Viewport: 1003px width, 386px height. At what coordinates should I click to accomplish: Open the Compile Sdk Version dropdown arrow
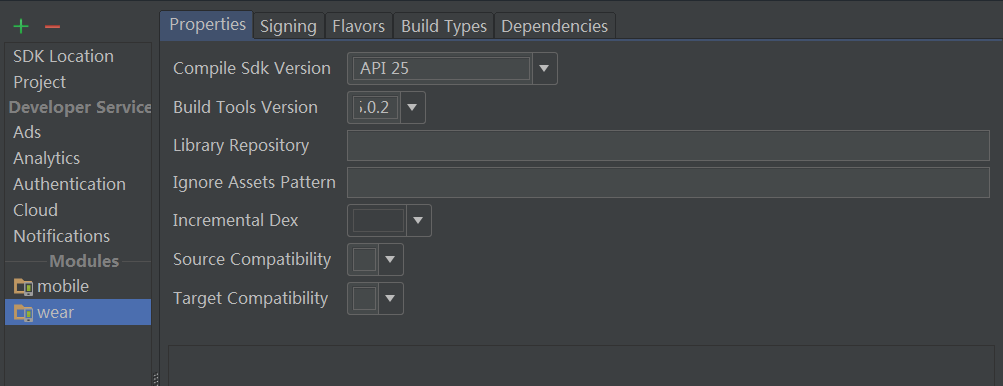pyautogui.click(x=544, y=68)
